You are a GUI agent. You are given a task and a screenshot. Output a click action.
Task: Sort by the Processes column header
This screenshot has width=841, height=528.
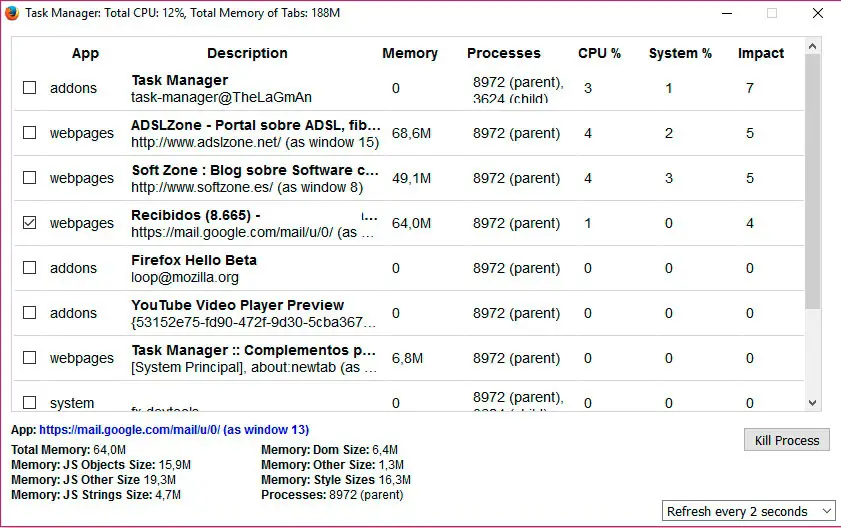pyautogui.click(x=504, y=53)
